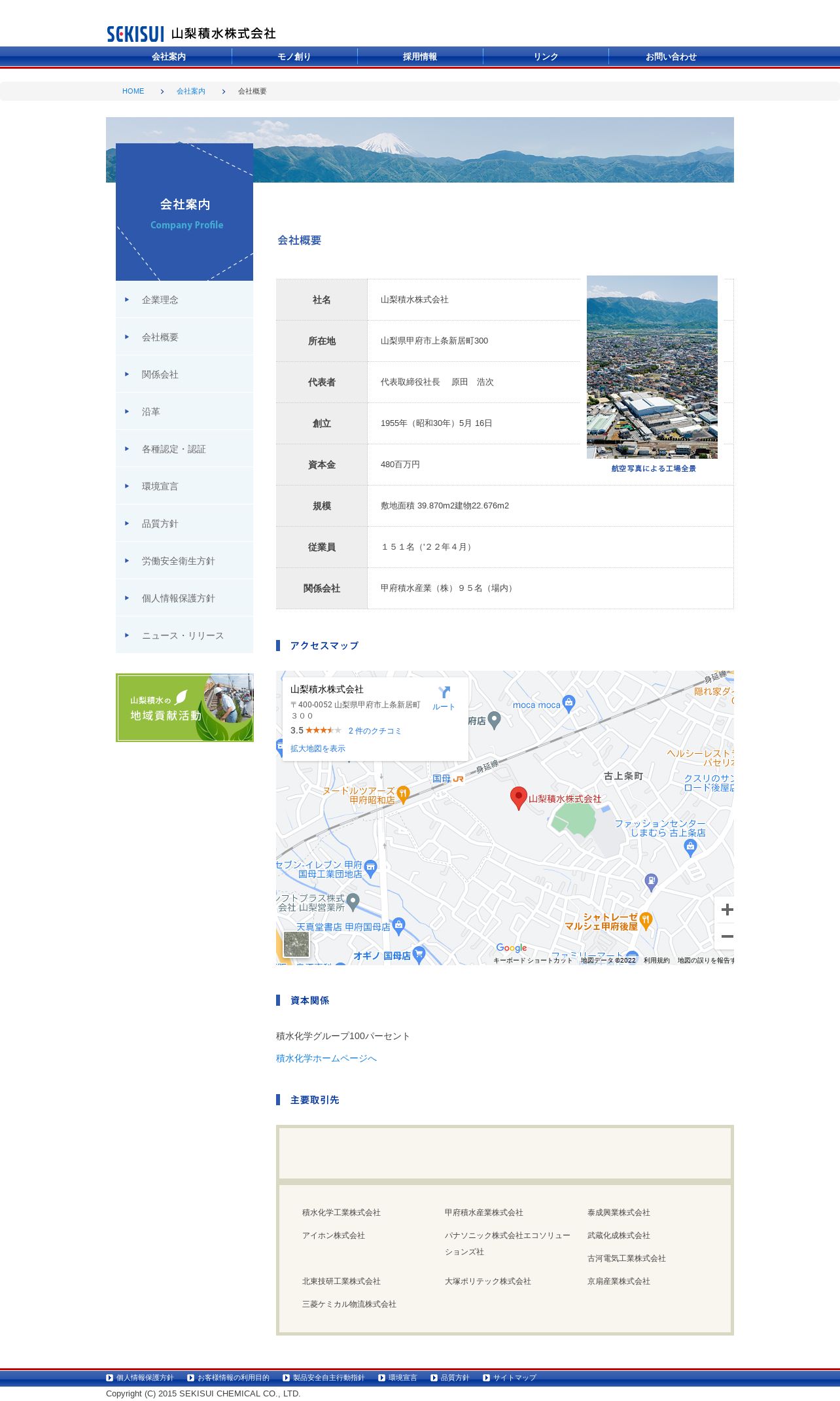Viewport: 840px width, 1401px height.
Task: Open 2 件のクチコミ reviews link
Action: click(x=375, y=731)
